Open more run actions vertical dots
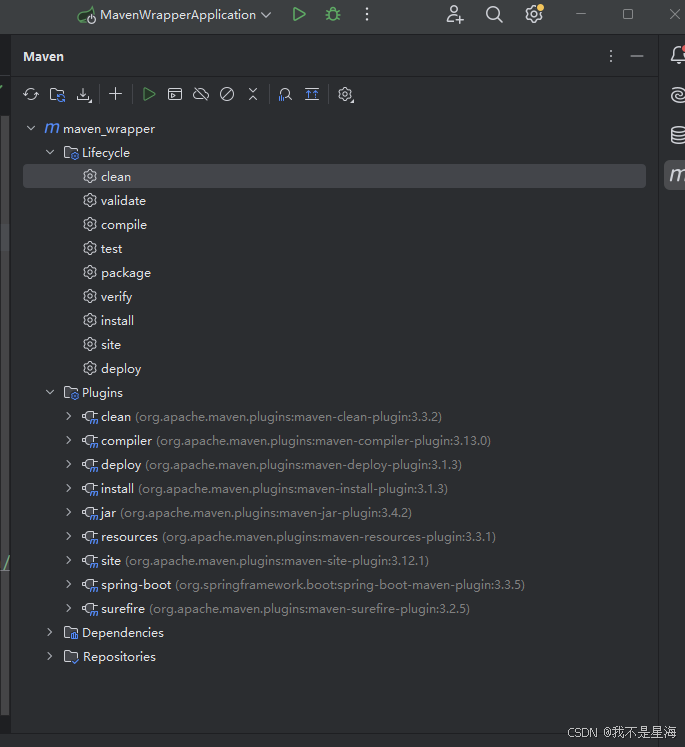 pos(366,14)
